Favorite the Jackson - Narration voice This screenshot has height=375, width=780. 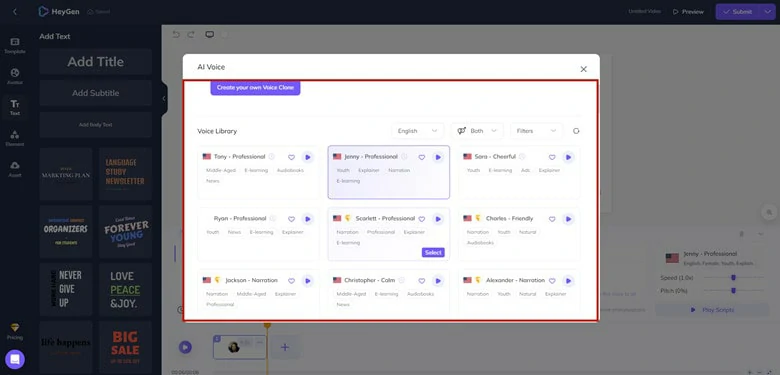292,281
